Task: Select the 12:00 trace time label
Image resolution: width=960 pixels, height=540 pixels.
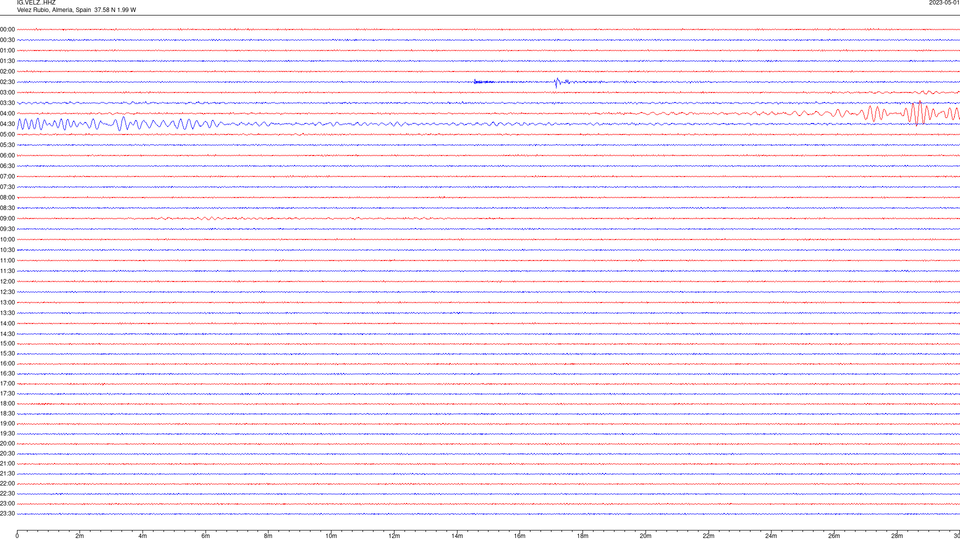Action: (7, 282)
